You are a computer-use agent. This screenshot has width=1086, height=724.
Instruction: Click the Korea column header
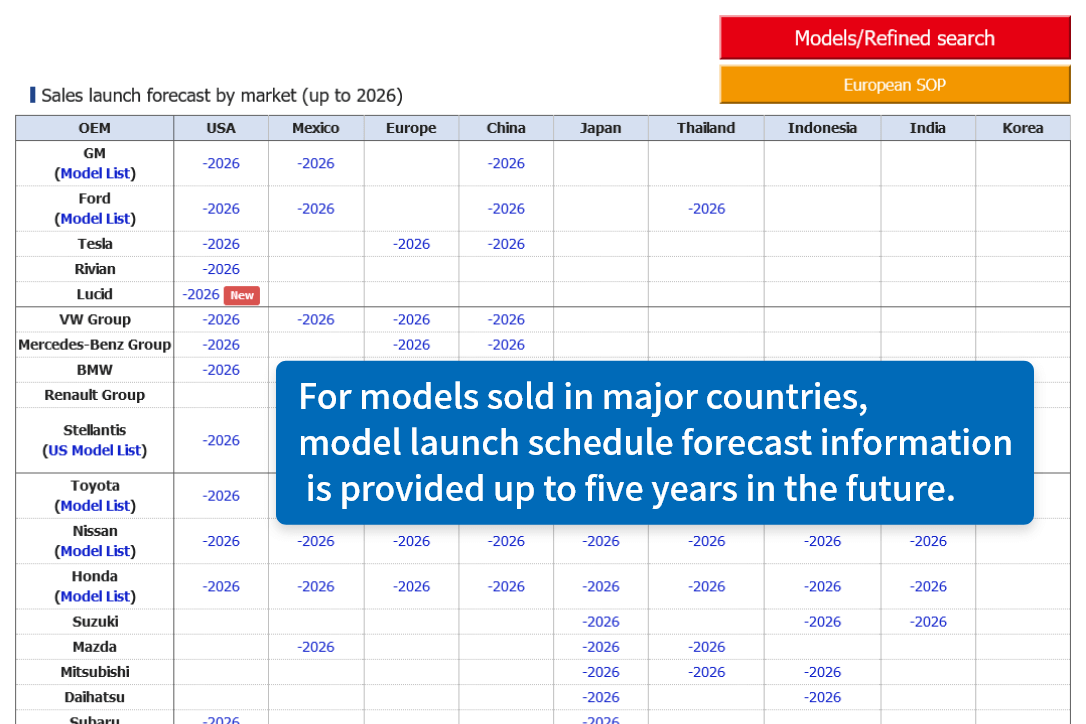click(x=1023, y=128)
